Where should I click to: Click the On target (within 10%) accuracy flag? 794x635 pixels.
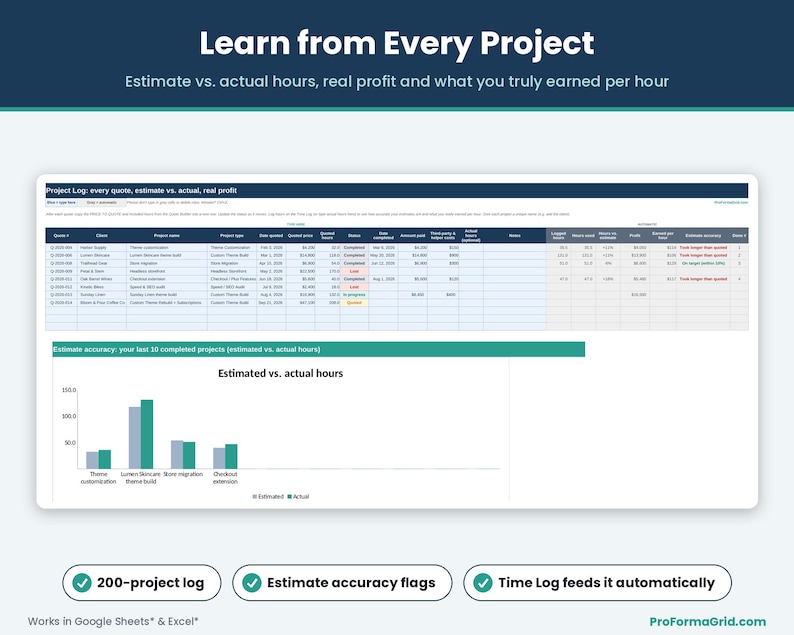703,263
